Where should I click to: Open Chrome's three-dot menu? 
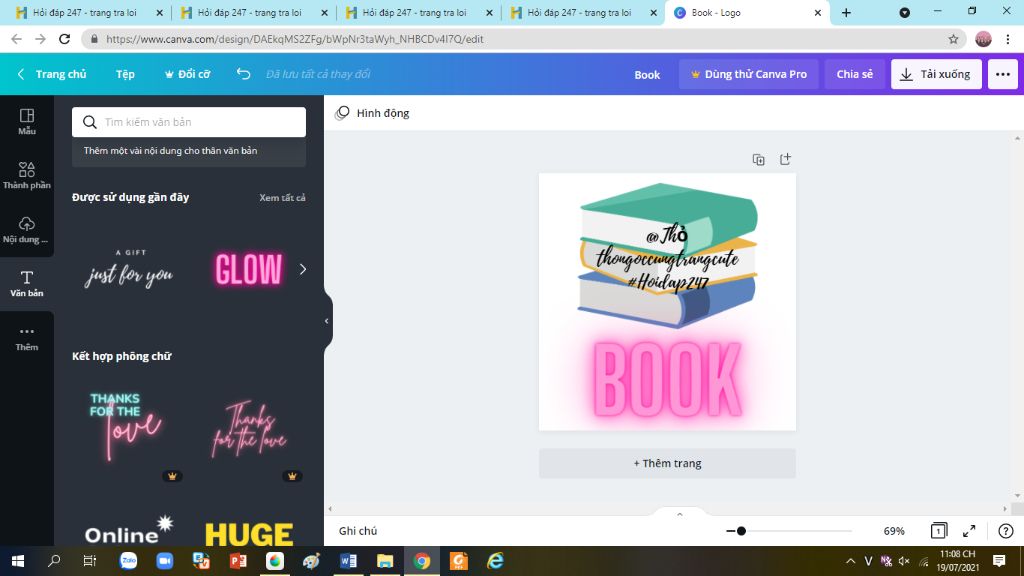(x=1008, y=39)
